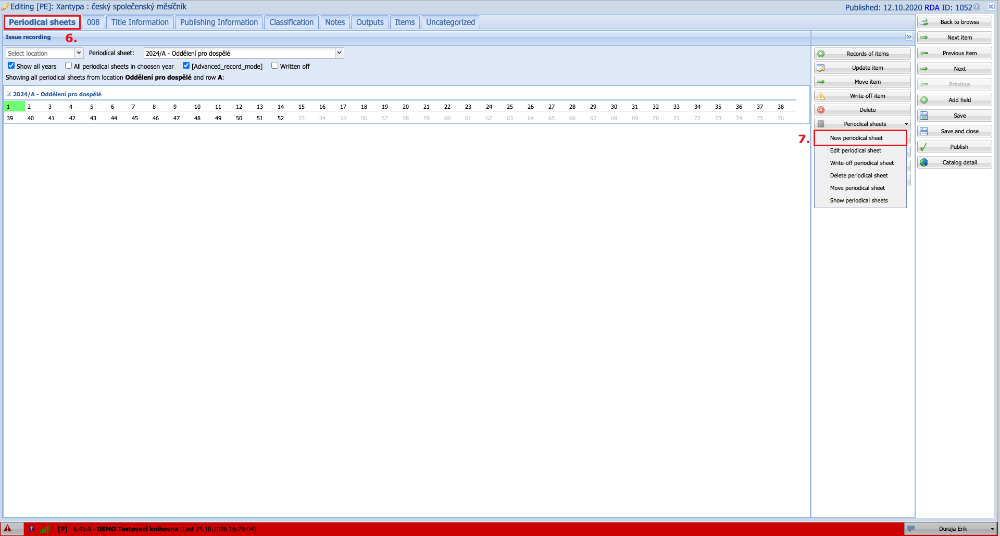The image size is (1000, 536).
Task: Open the Periodical sheet 2024/A combo box
Action: click(x=244, y=54)
